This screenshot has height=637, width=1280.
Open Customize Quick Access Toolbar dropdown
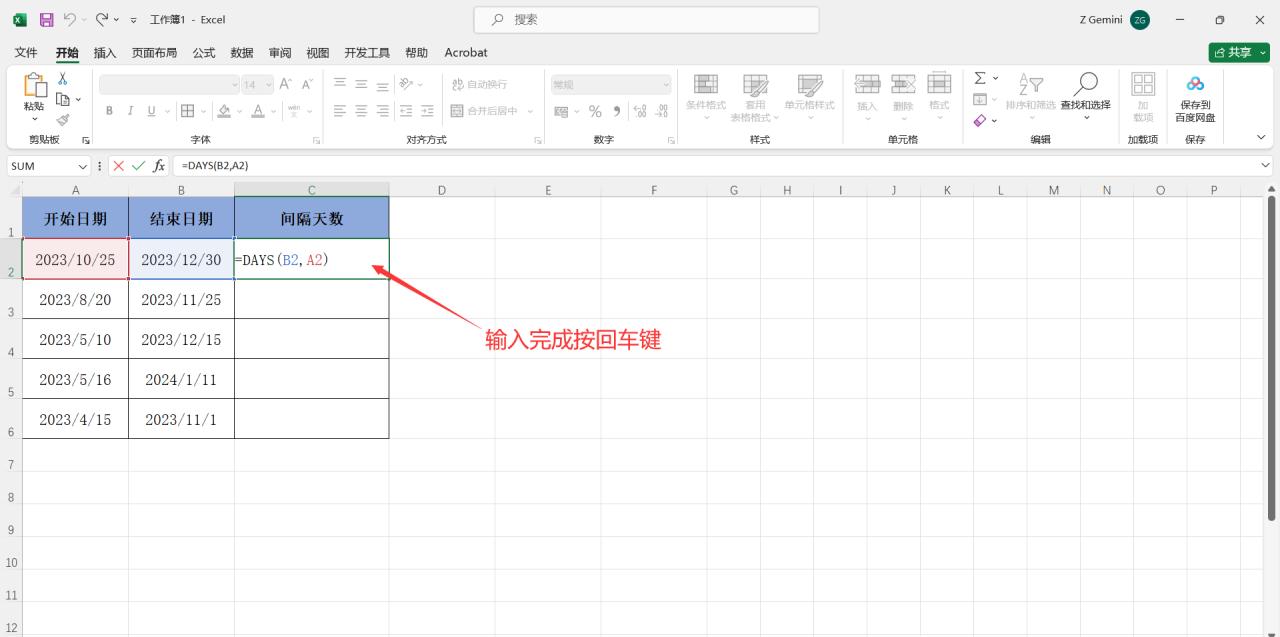click(134, 19)
